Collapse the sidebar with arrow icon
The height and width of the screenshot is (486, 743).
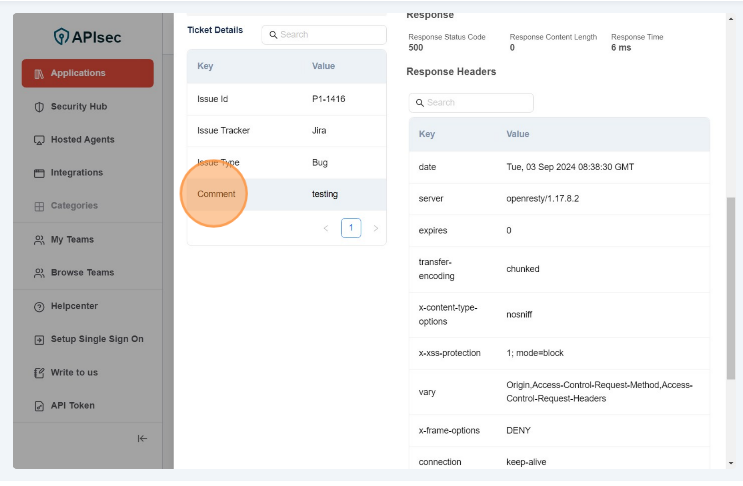point(142,438)
